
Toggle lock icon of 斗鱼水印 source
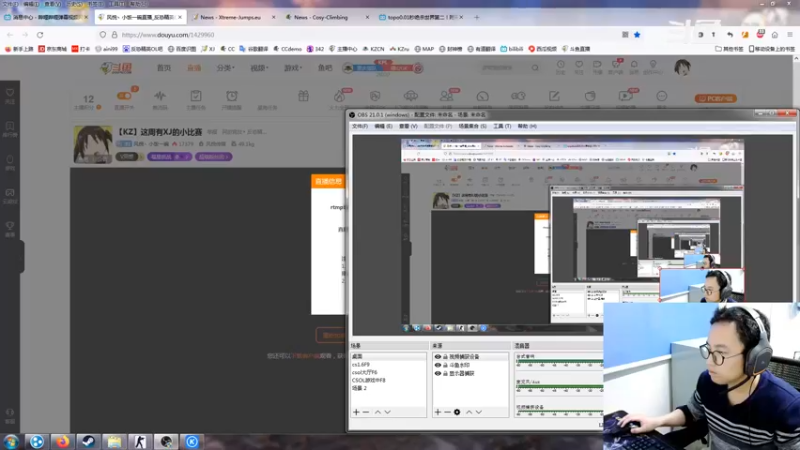(x=445, y=365)
